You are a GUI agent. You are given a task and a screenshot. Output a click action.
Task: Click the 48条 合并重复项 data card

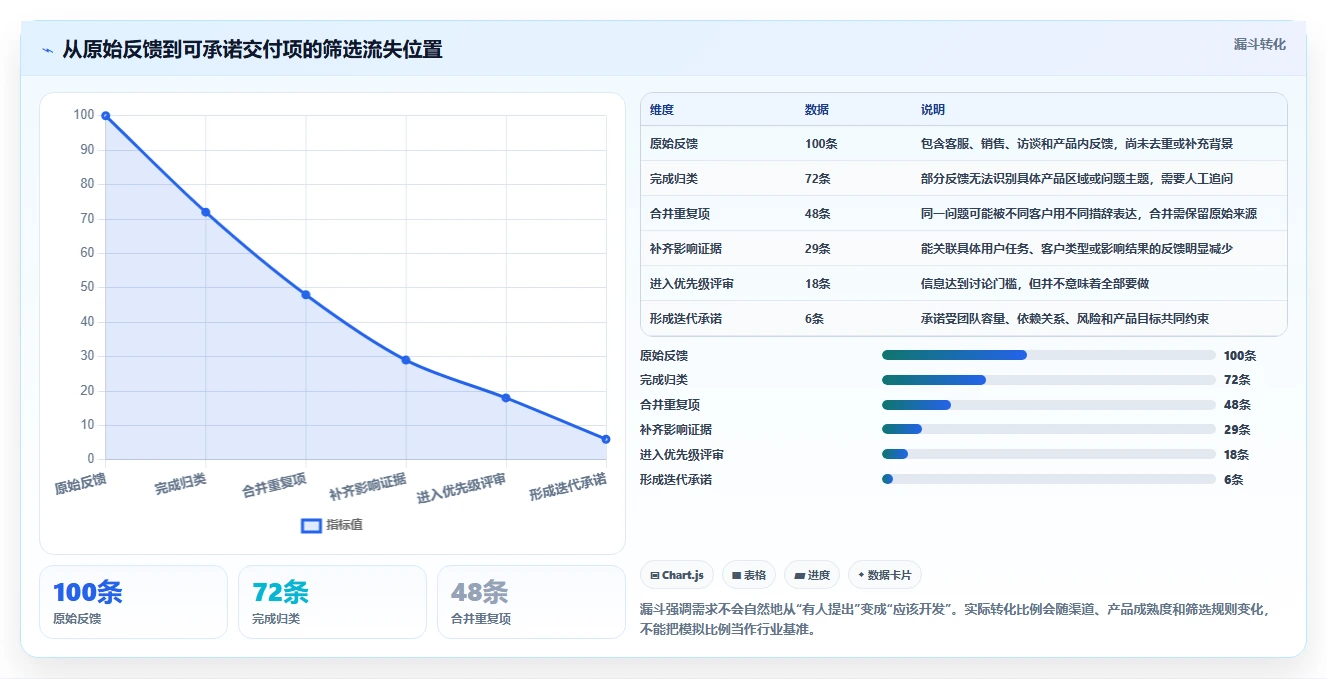pos(531,602)
